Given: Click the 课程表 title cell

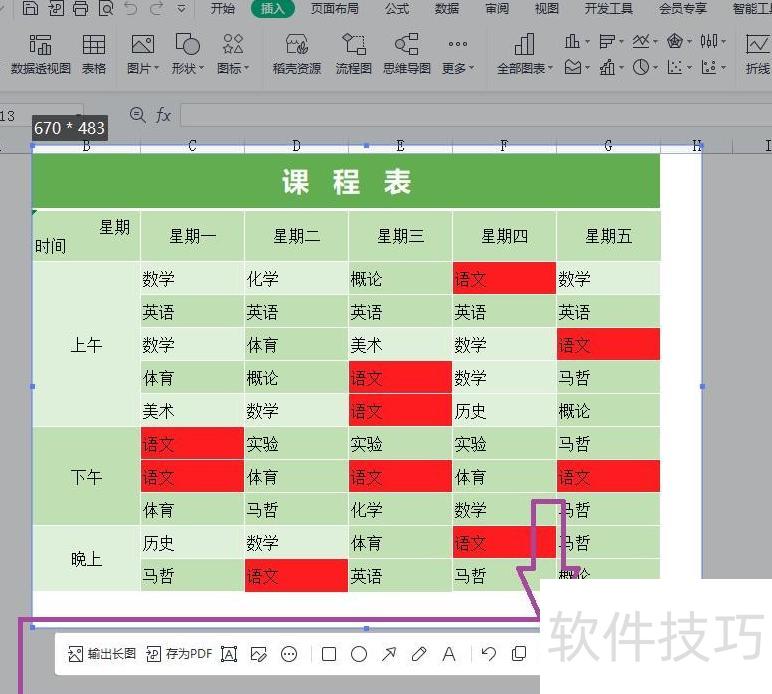Looking at the screenshot, I should [346, 181].
